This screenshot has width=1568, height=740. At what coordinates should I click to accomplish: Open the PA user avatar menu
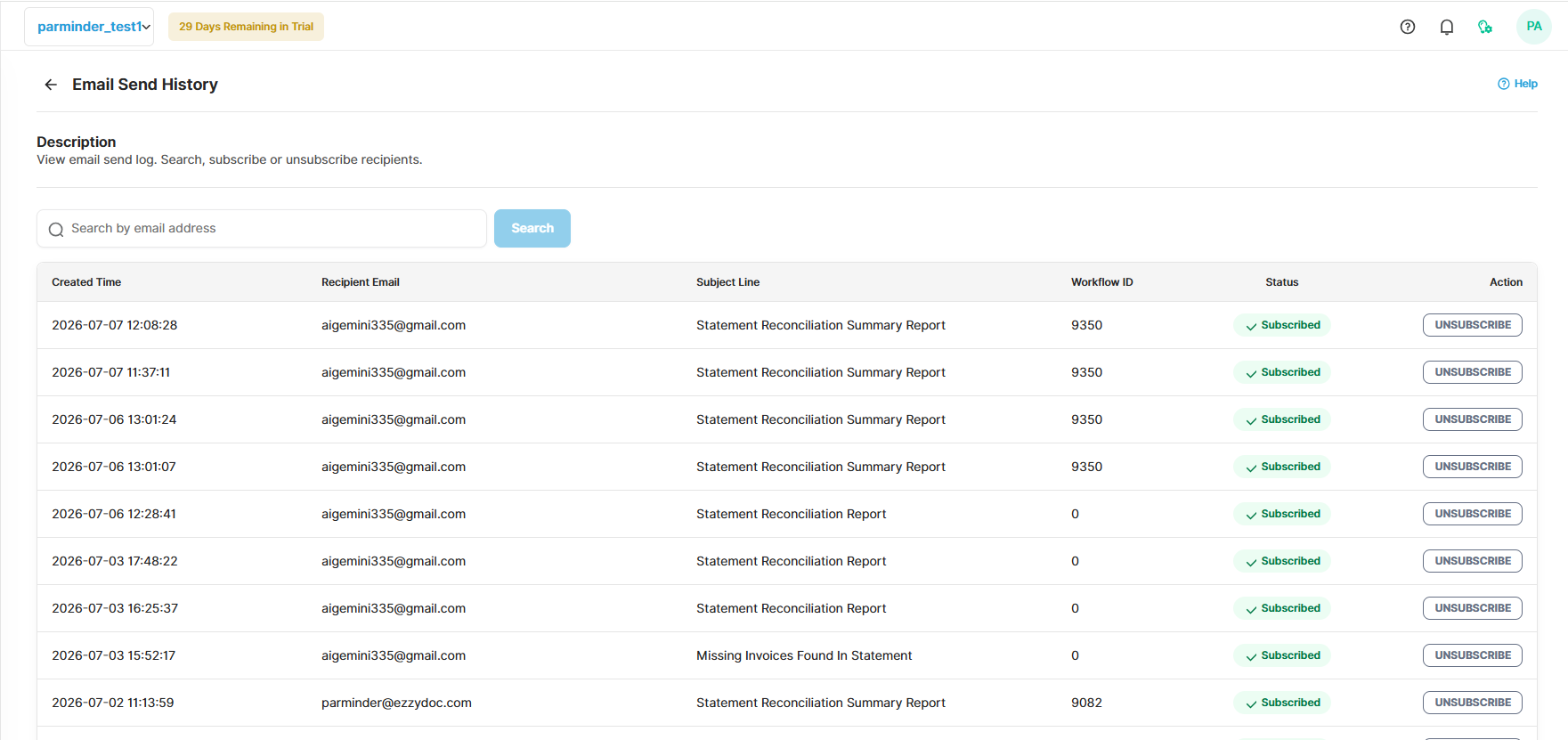click(x=1534, y=27)
